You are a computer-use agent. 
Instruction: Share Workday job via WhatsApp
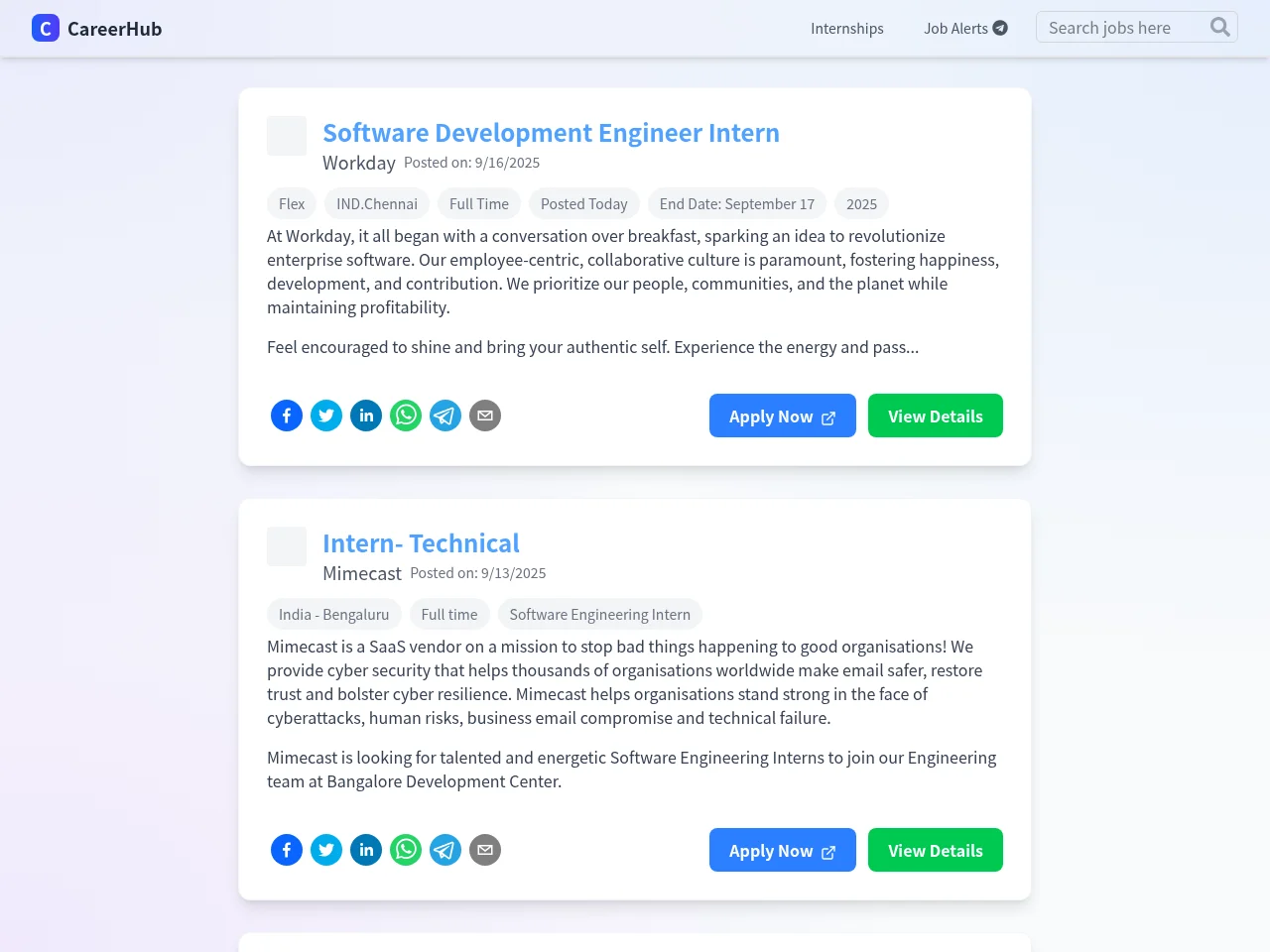406,416
